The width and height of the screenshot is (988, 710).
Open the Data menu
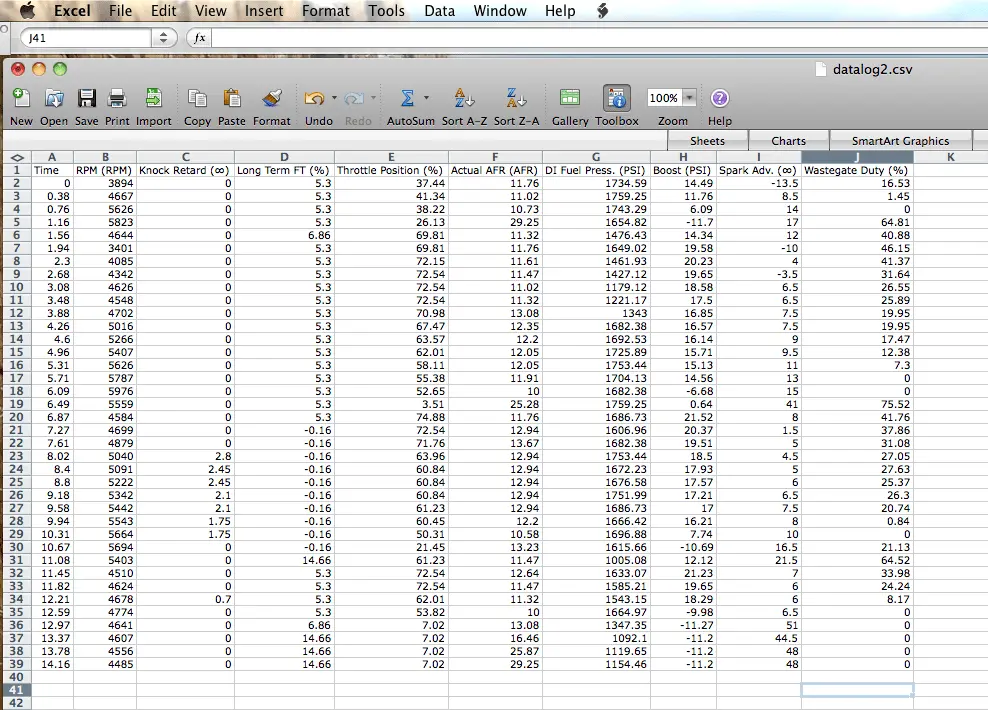[x=439, y=11]
